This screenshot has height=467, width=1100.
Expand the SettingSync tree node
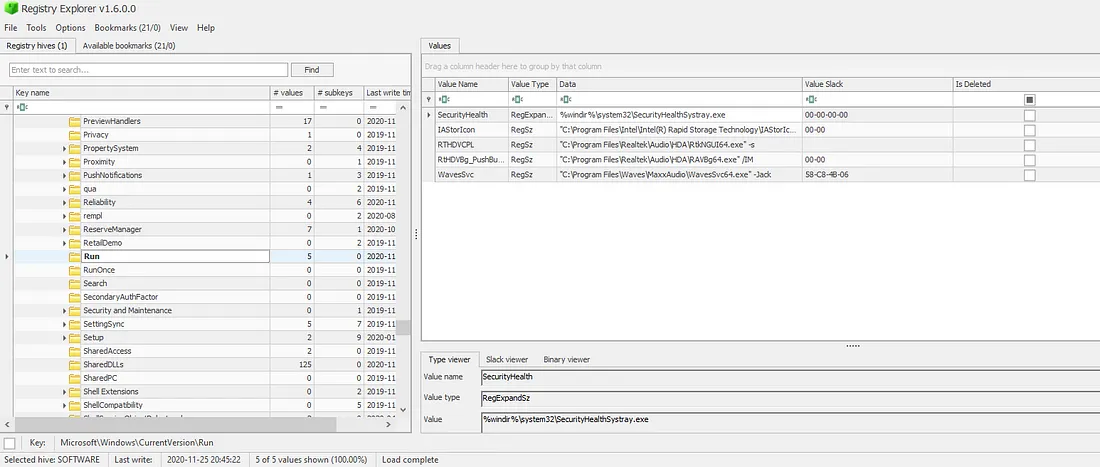(65, 324)
